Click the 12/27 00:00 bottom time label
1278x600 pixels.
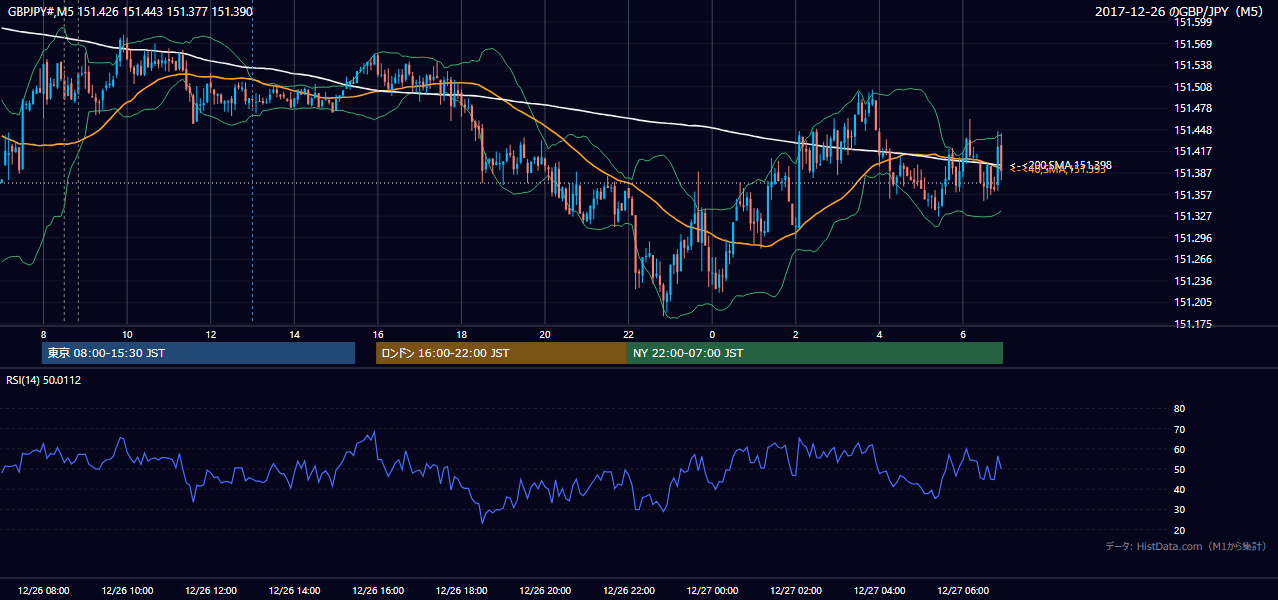point(712,591)
